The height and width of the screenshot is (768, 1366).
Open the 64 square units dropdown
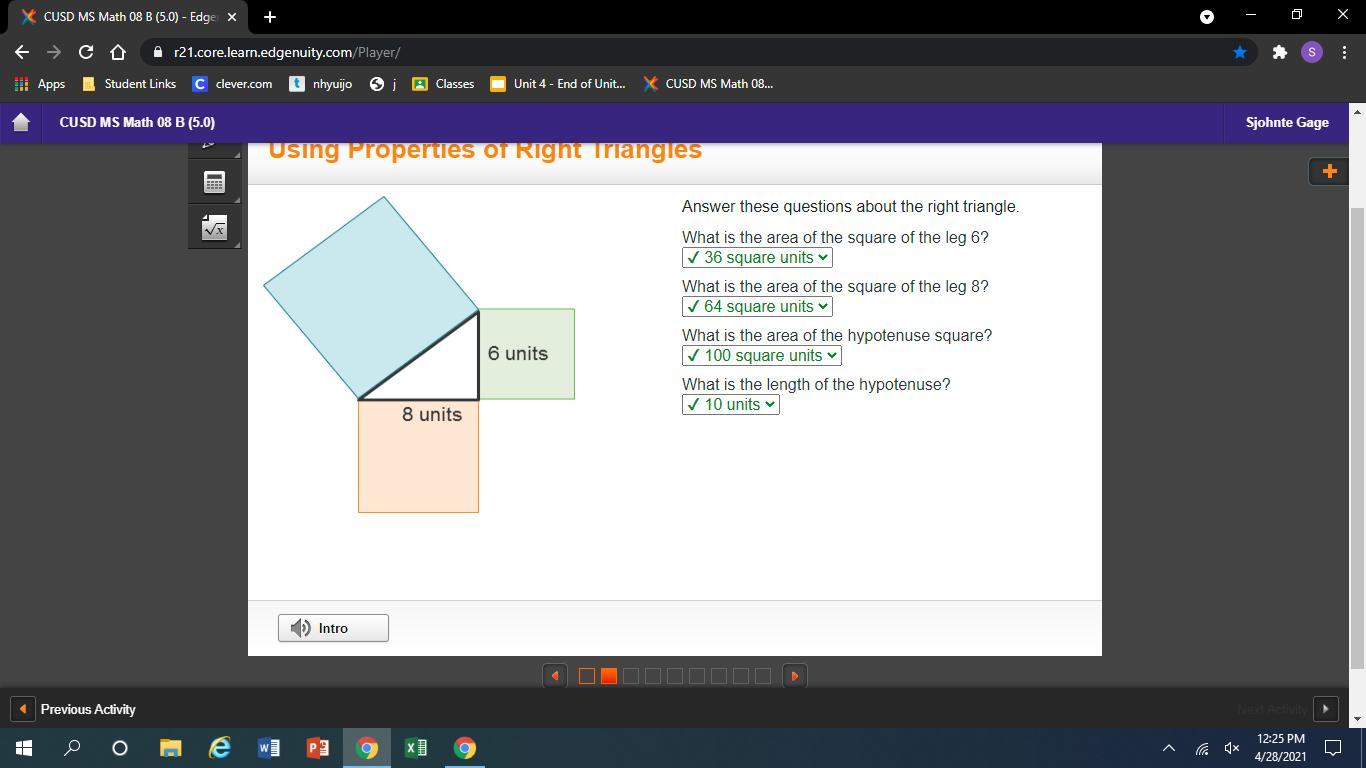pyautogui.click(x=757, y=306)
